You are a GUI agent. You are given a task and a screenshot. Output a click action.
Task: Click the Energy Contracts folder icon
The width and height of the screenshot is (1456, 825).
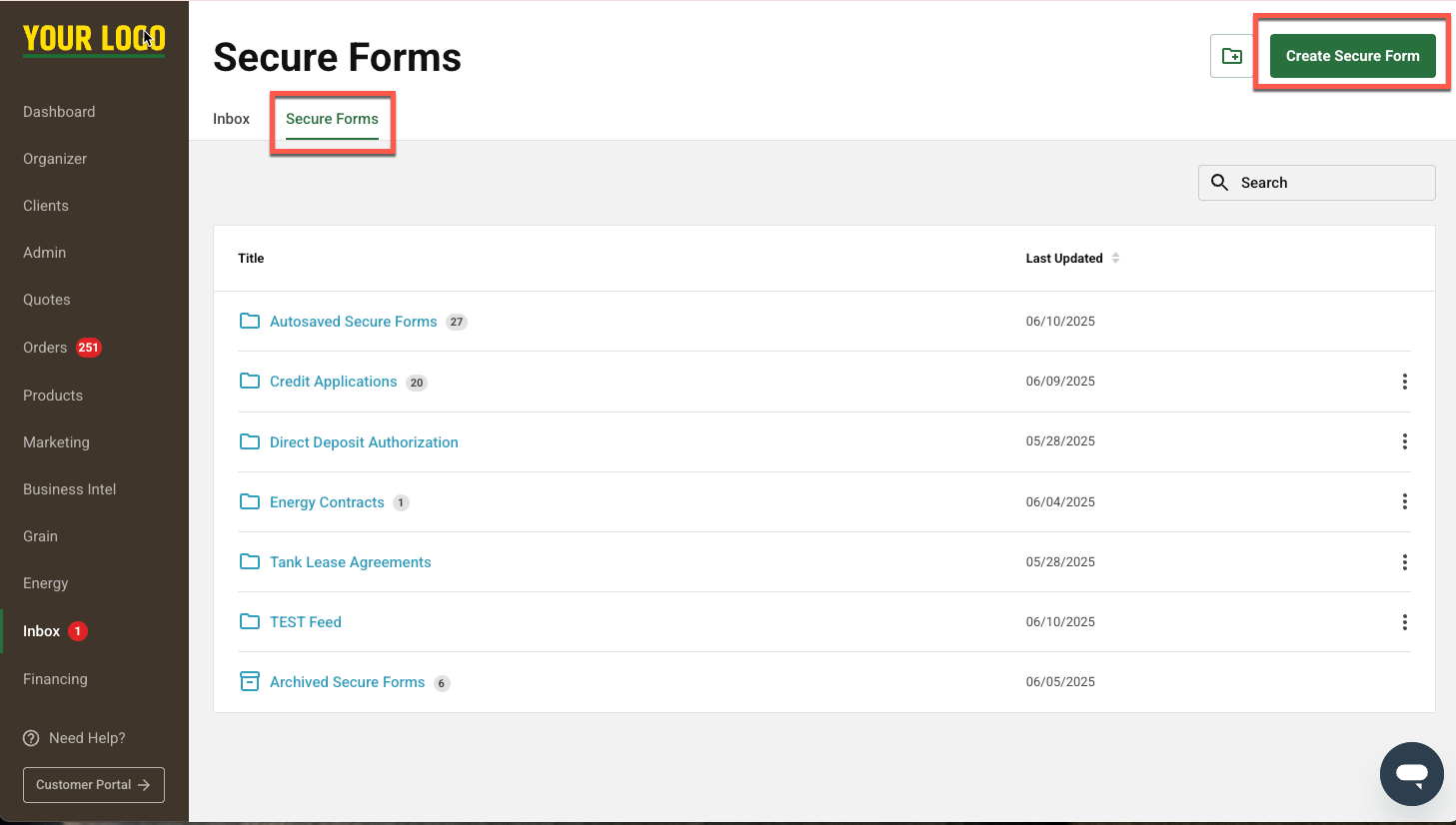pos(250,501)
